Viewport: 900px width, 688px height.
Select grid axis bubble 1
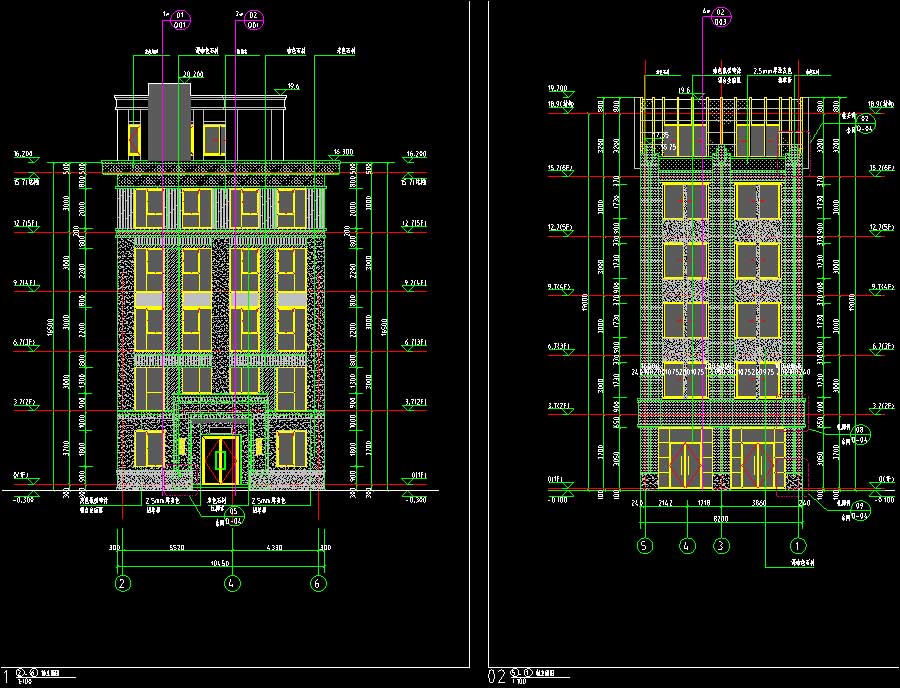(797, 545)
